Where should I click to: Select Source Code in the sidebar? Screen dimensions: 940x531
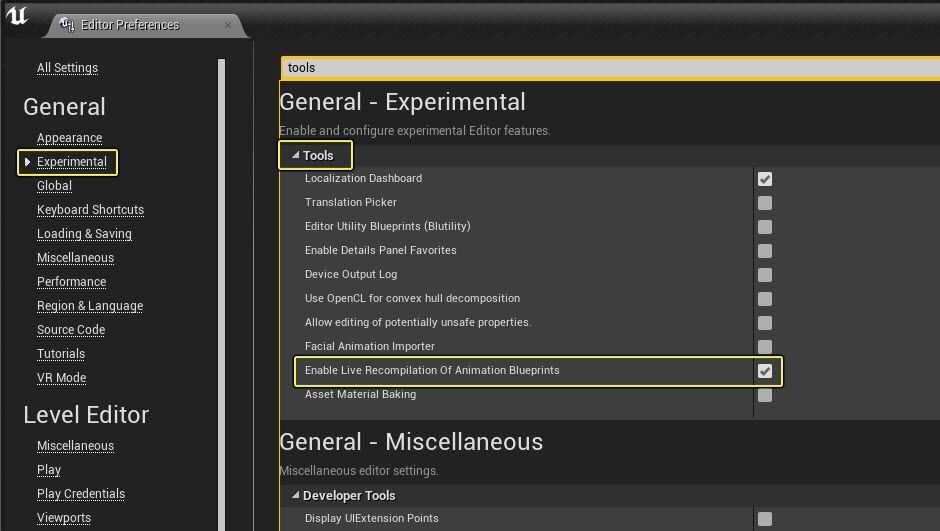[x=71, y=330]
